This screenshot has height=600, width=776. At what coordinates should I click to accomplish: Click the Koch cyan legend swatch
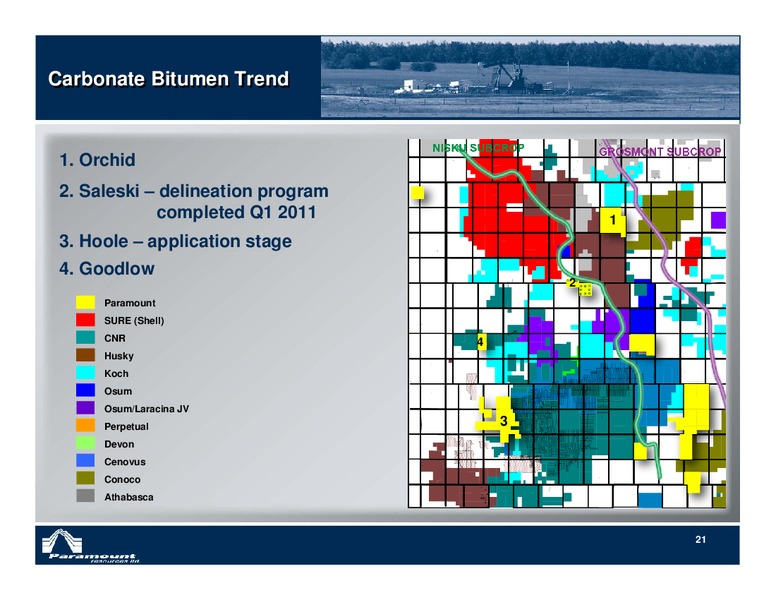coord(86,373)
